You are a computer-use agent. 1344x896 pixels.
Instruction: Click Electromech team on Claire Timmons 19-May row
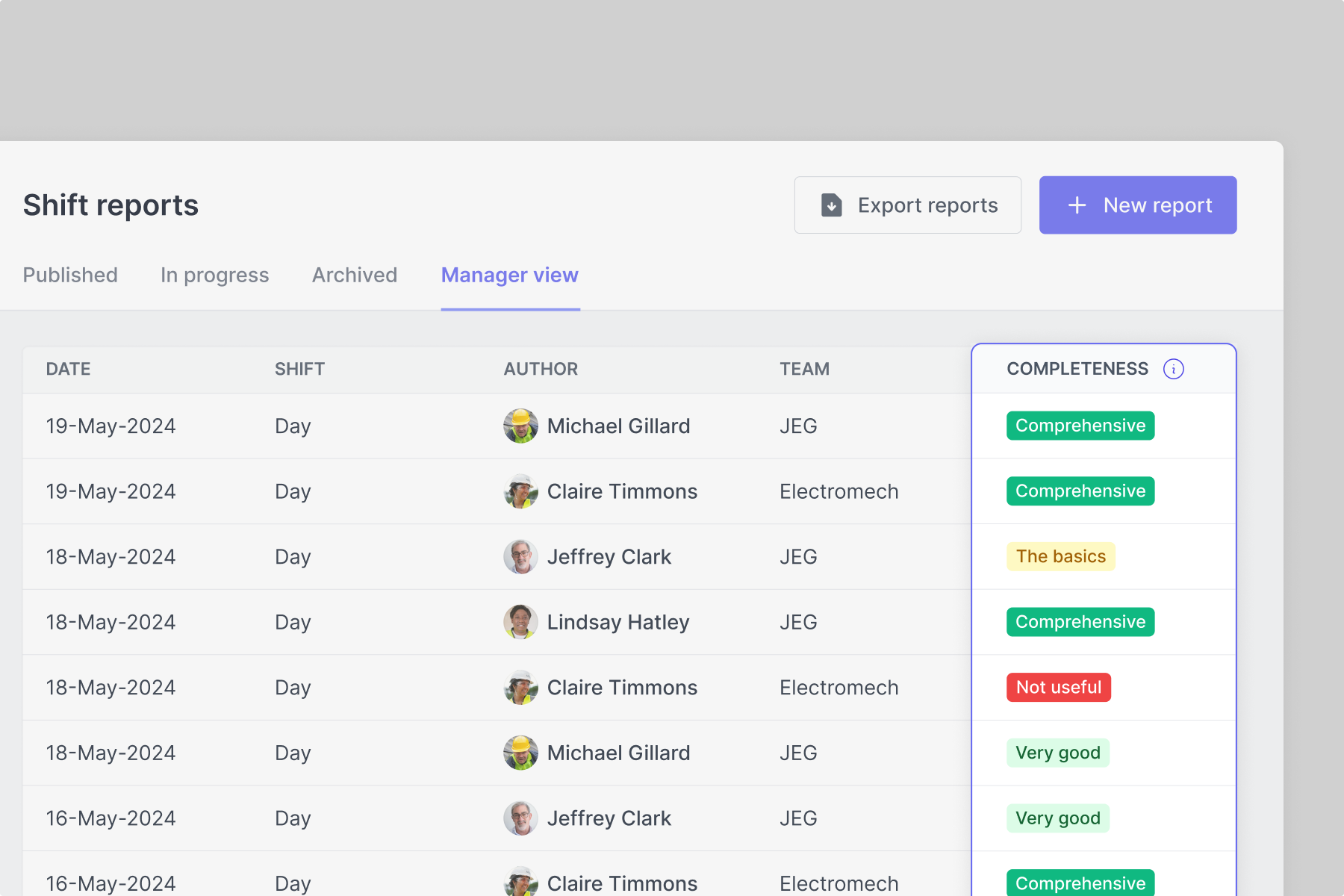click(x=839, y=491)
